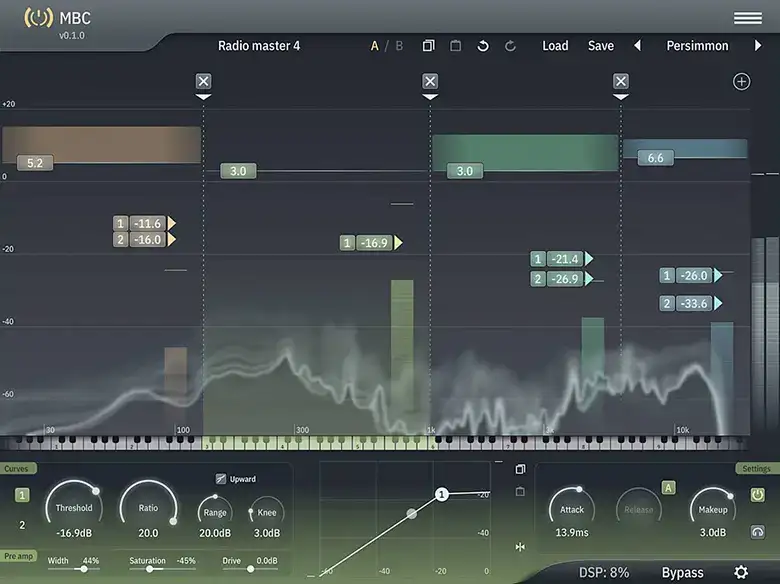Select the 3.0 gain label in green band
Screen dimensions: 780x584
tap(465, 171)
